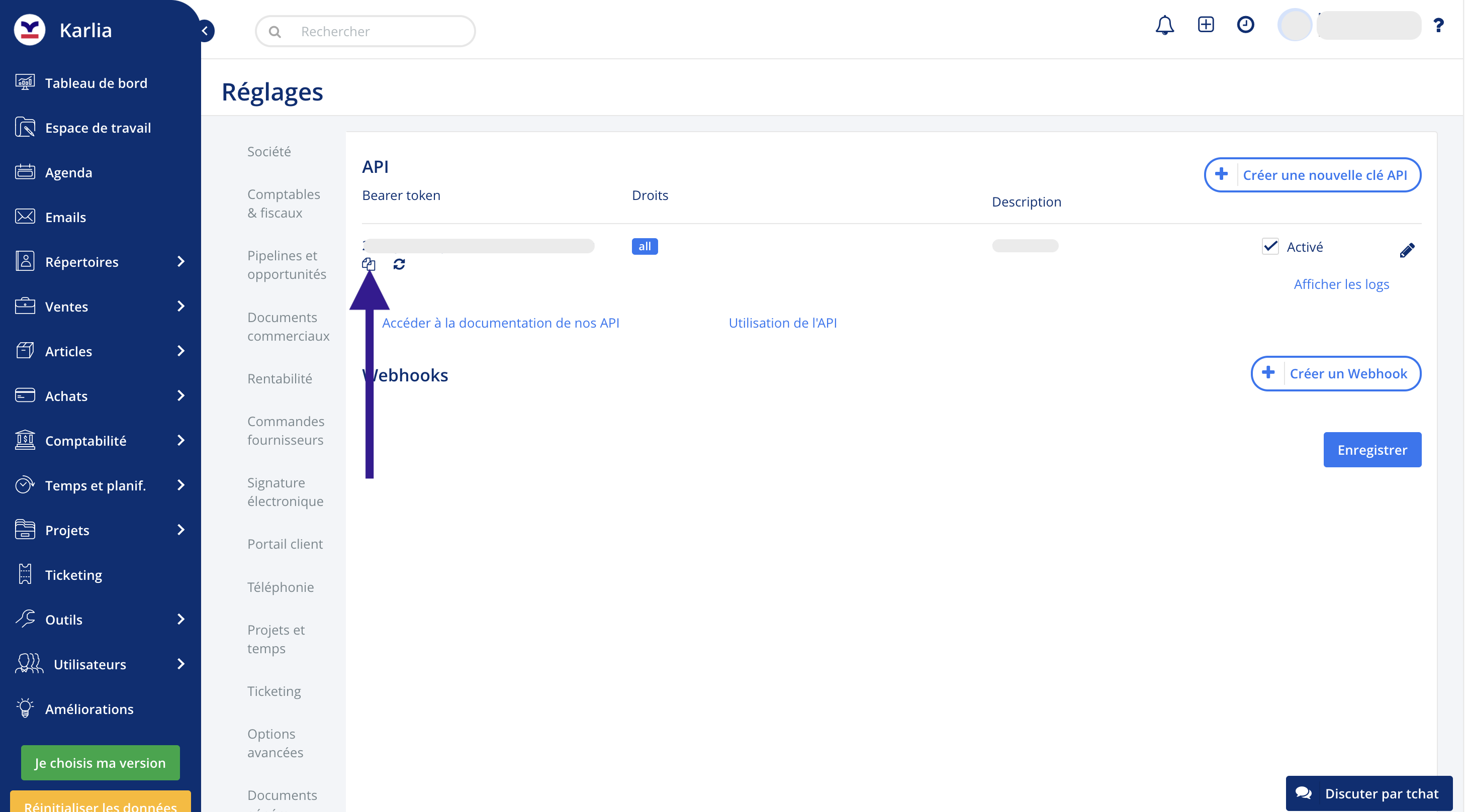This screenshot has width=1465, height=812.
Task: Click the Enregistrer button
Action: click(1371, 450)
